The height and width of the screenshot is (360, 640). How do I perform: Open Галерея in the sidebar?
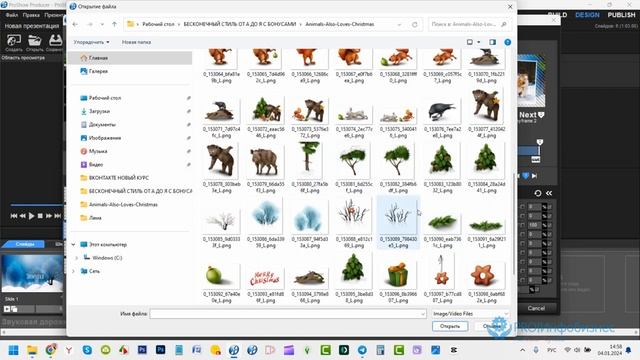(98, 71)
